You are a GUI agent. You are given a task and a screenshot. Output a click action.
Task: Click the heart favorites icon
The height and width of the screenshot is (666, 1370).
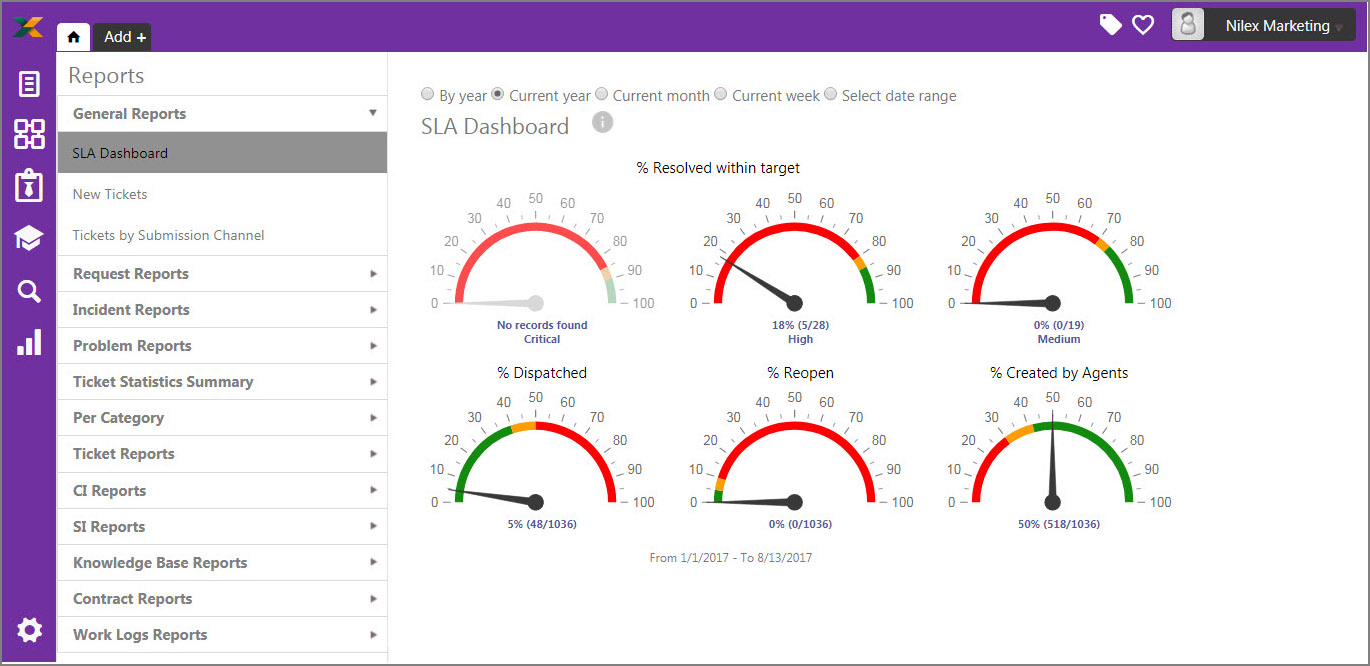click(1143, 25)
